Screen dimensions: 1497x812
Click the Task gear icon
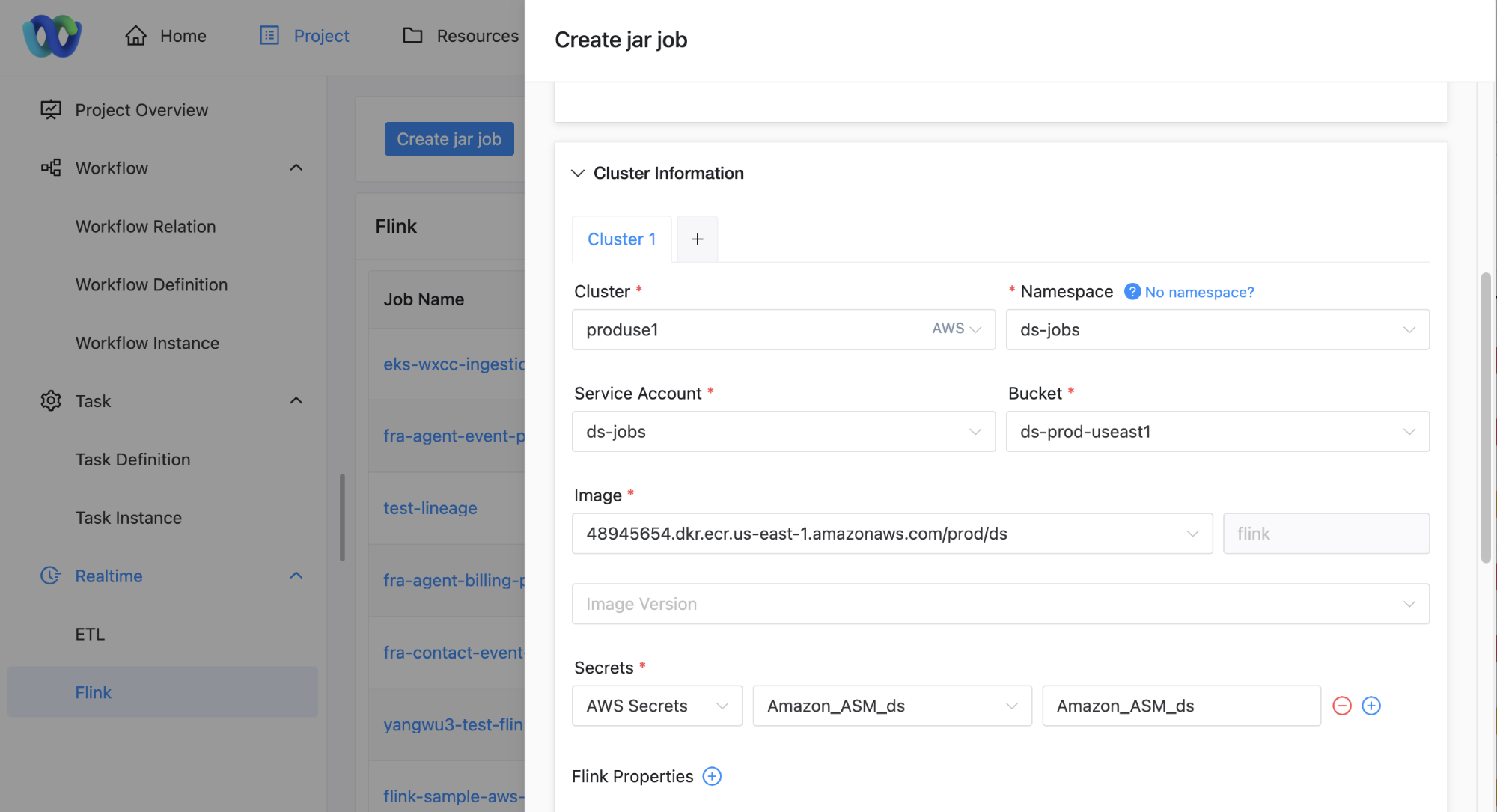(50, 400)
